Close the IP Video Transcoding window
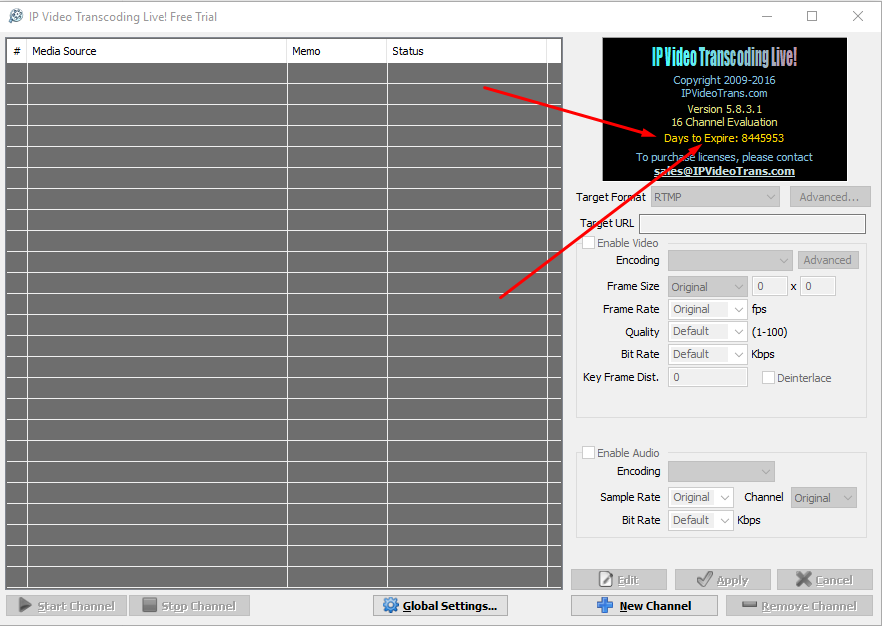The image size is (882, 626). tap(857, 16)
